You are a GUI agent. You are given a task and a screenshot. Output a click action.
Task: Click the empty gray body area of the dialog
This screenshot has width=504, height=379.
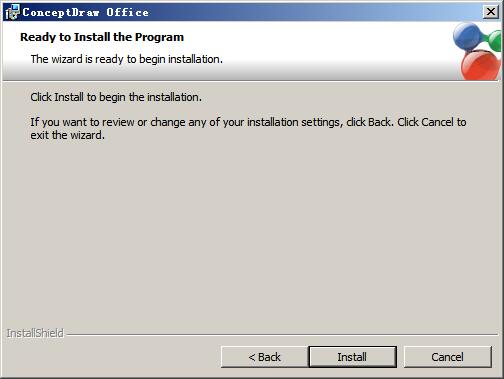click(x=250, y=233)
